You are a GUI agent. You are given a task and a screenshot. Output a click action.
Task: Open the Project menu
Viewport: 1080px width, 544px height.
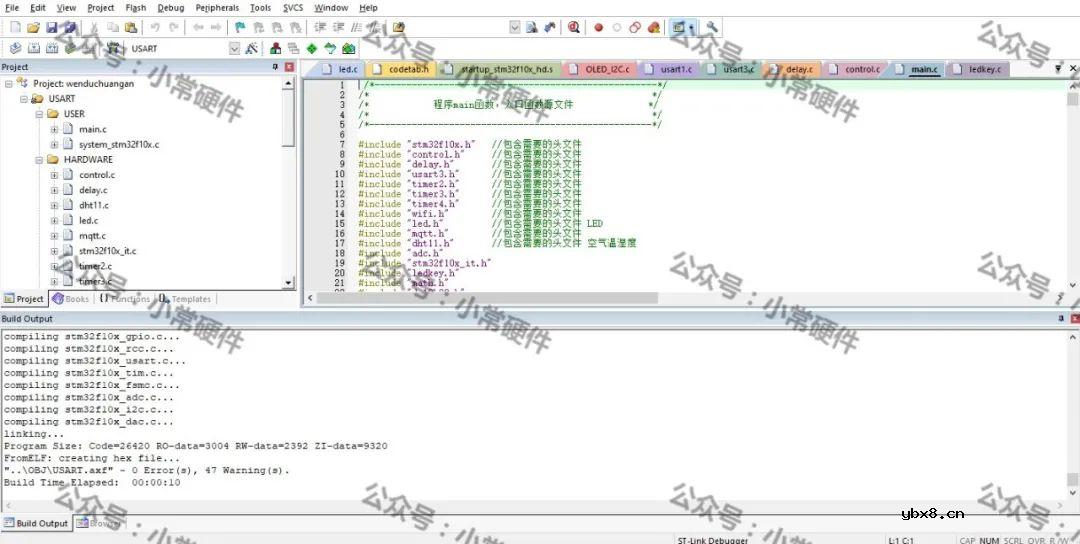tap(101, 8)
